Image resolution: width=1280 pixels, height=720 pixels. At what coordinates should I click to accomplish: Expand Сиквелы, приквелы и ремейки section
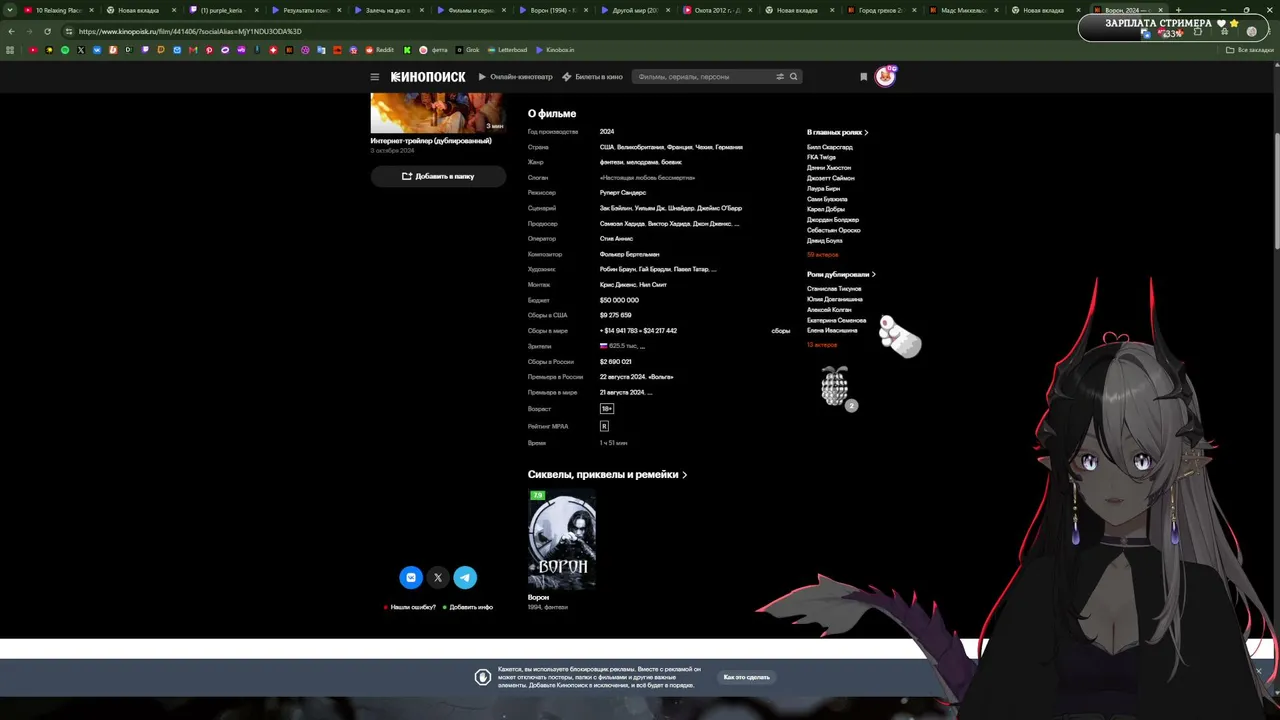pyautogui.click(x=607, y=475)
